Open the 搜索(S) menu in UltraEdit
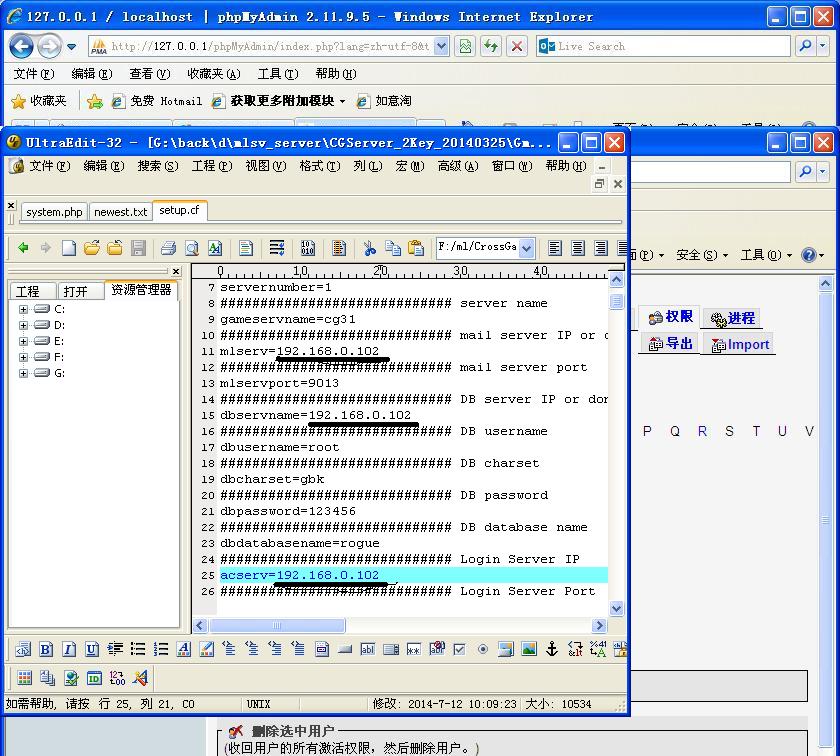 click(157, 166)
